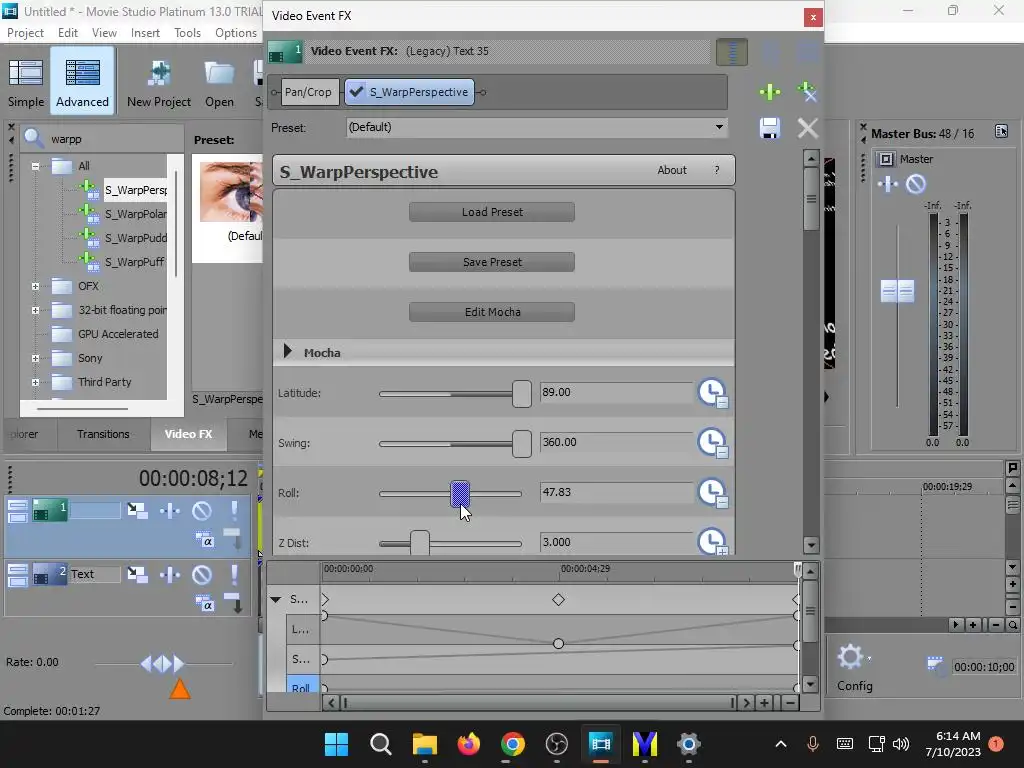Click Master Bus mute circle icon
Viewport: 1024px width, 768px height.
click(x=916, y=184)
